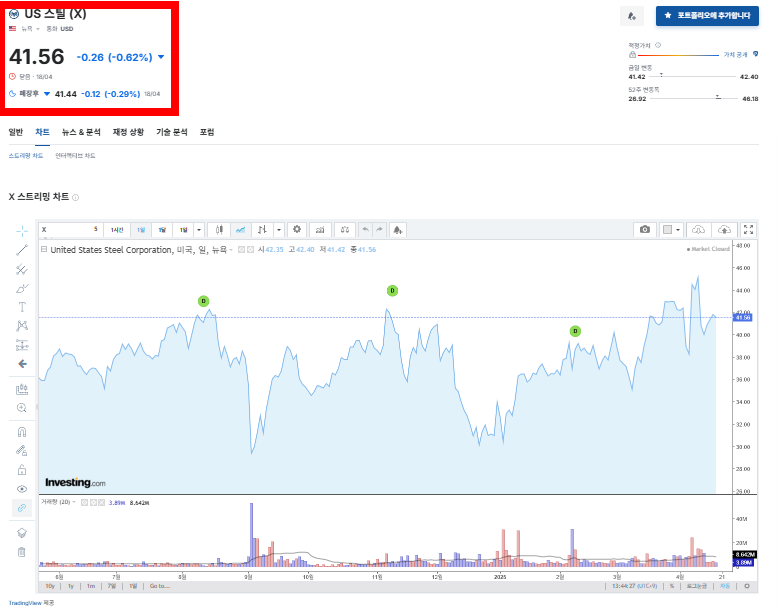Open chart settings gear in top toolbar
Screen dimensions: 777x606
tap(297, 229)
